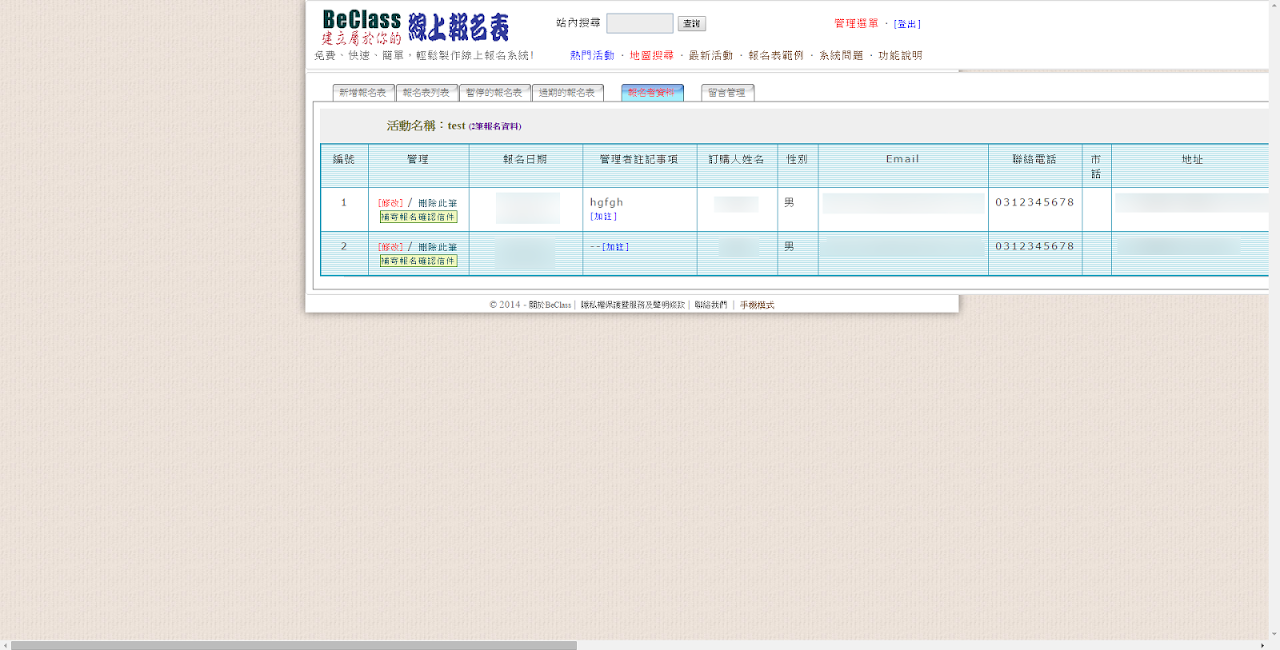Open the 過期的報名表 tab
This screenshot has height=650, width=1280.
(568, 91)
